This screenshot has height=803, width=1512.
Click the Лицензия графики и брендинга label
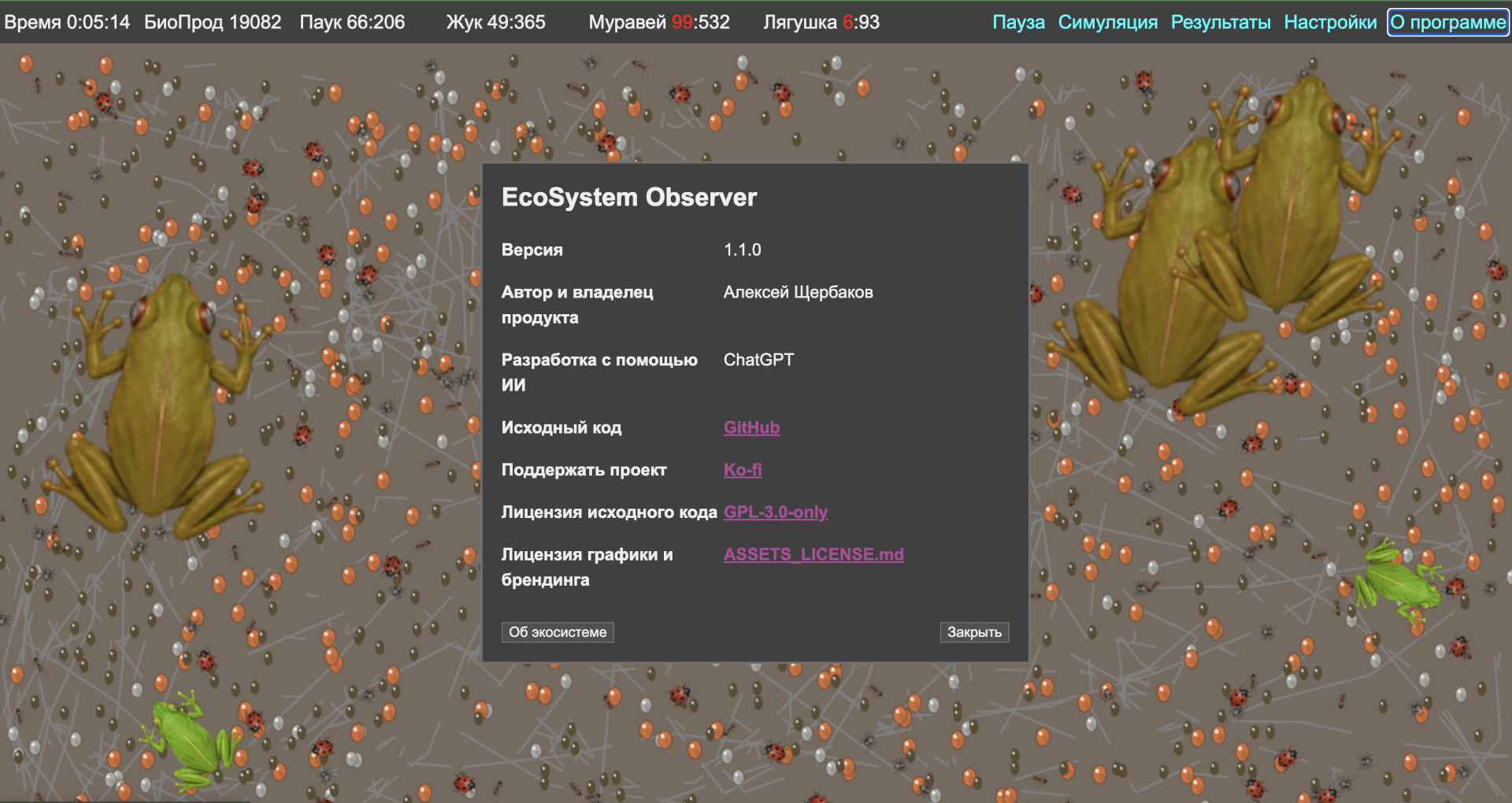(587, 567)
